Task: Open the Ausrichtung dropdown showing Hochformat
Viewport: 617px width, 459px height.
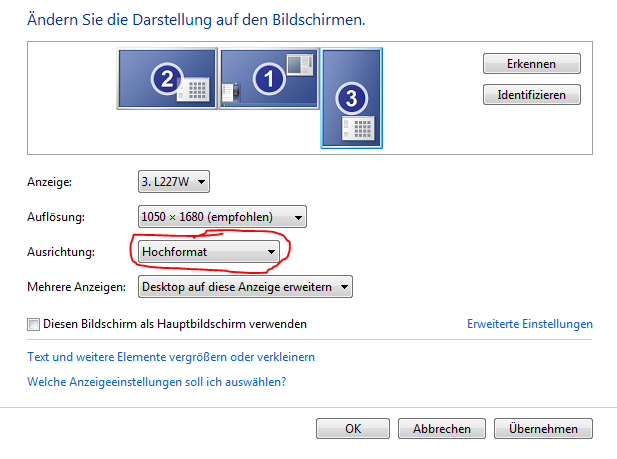Action: (209, 252)
